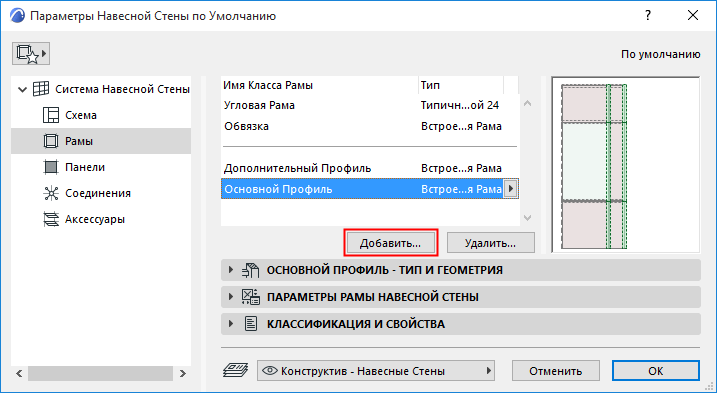Click the Основной Профиль type and geometry icon
This screenshot has width=717, height=393.
[x=251, y=270]
